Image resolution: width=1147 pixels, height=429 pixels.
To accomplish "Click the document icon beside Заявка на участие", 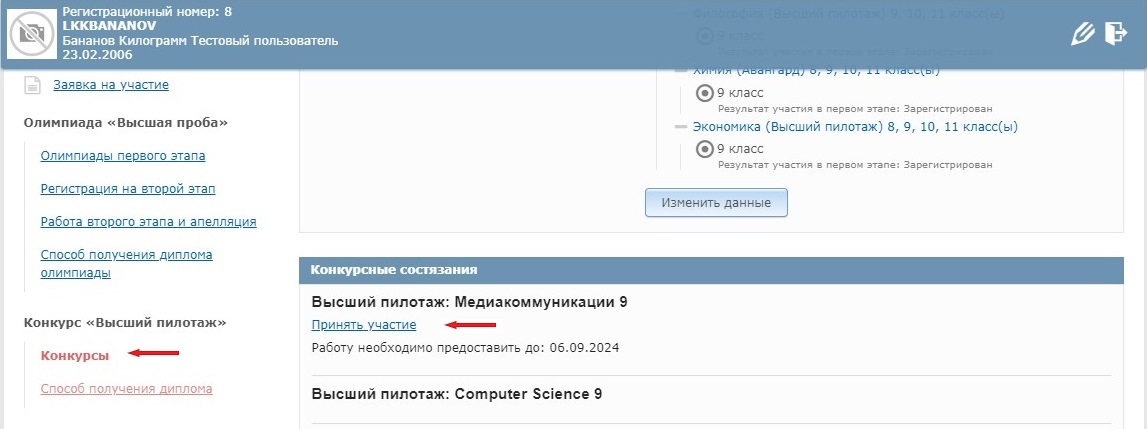I will [32, 85].
